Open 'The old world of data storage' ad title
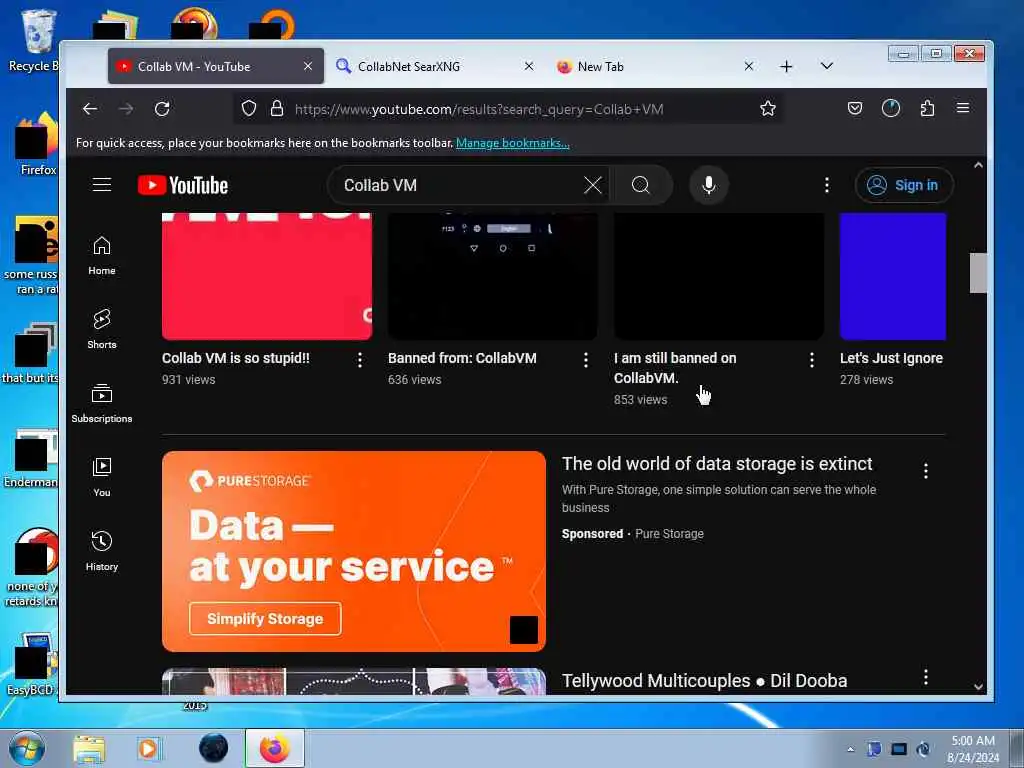This screenshot has width=1024, height=768. [717, 464]
